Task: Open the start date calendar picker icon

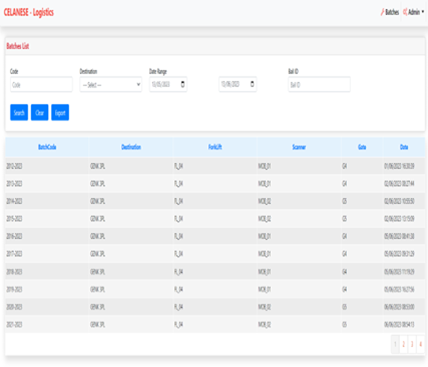Action: 183,84
